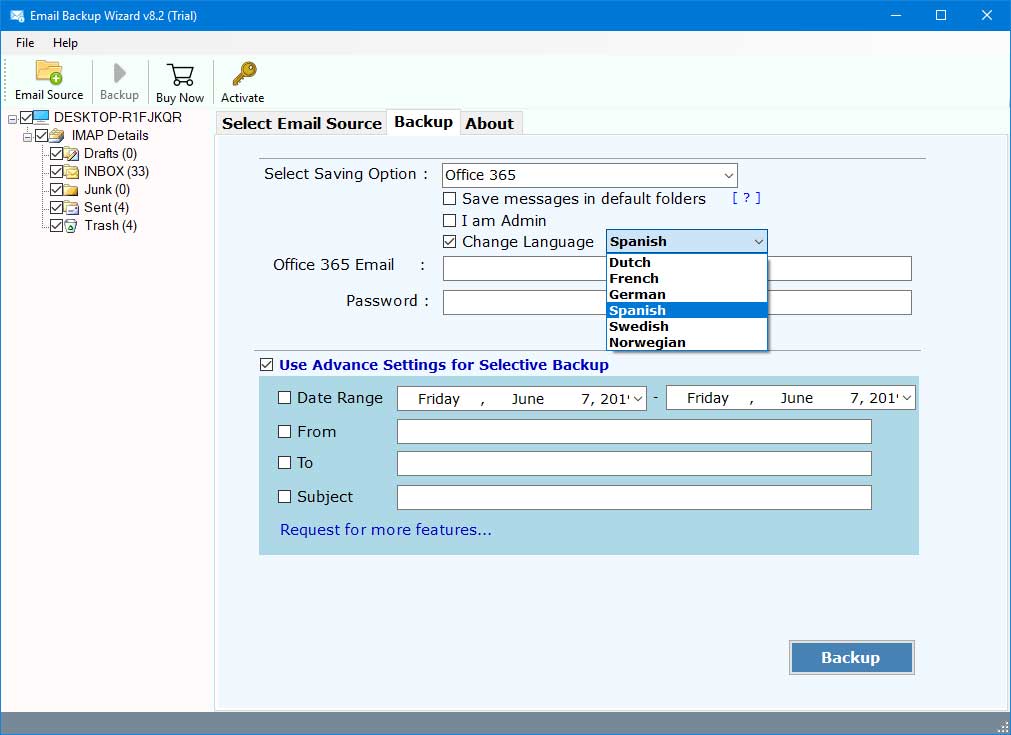This screenshot has height=735, width=1011.
Task: Switch to the Select Email Source tab
Action: pos(301,123)
